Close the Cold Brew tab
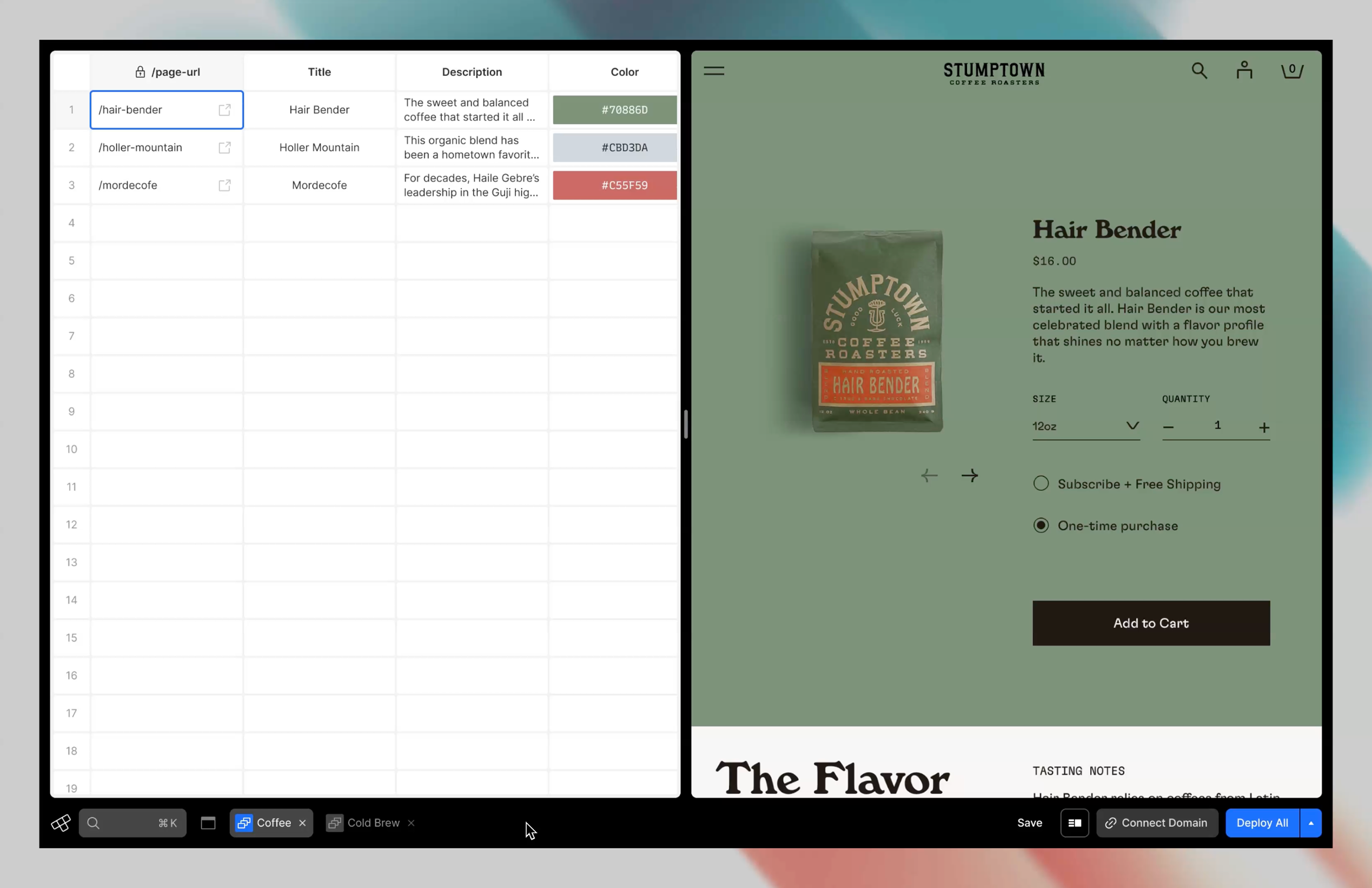 coord(411,823)
